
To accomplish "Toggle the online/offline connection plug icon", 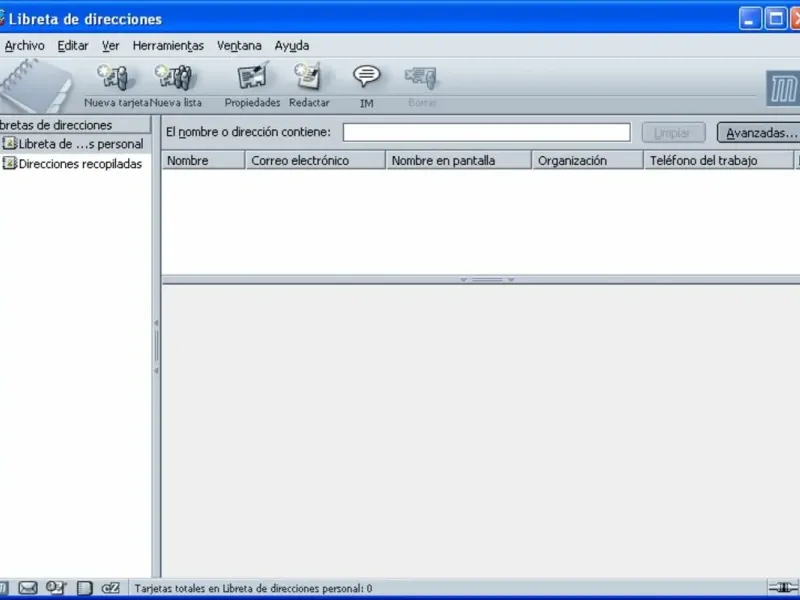I will coord(784,588).
